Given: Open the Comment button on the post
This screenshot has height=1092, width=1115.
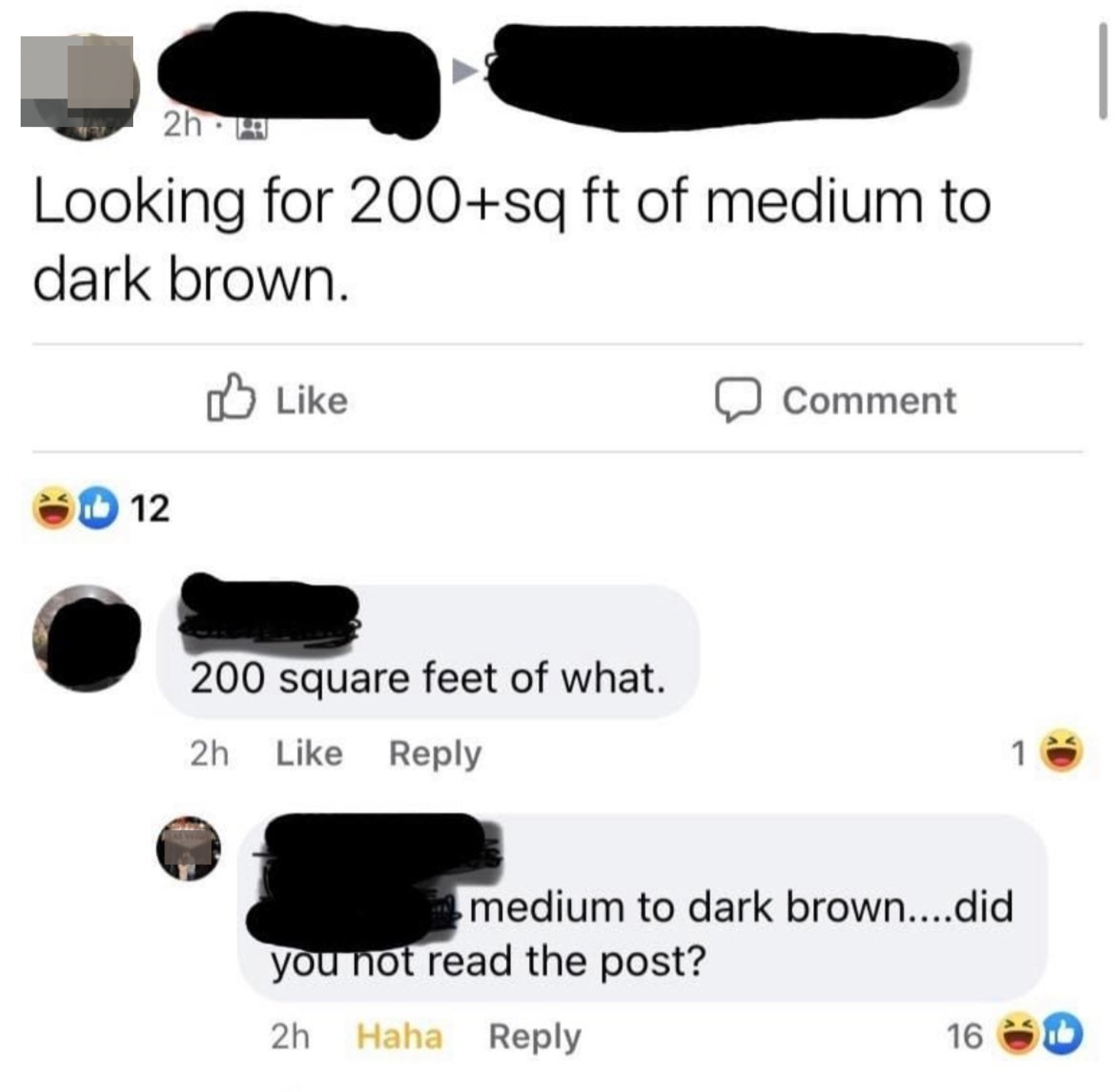Looking at the screenshot, I should point(835,399).
